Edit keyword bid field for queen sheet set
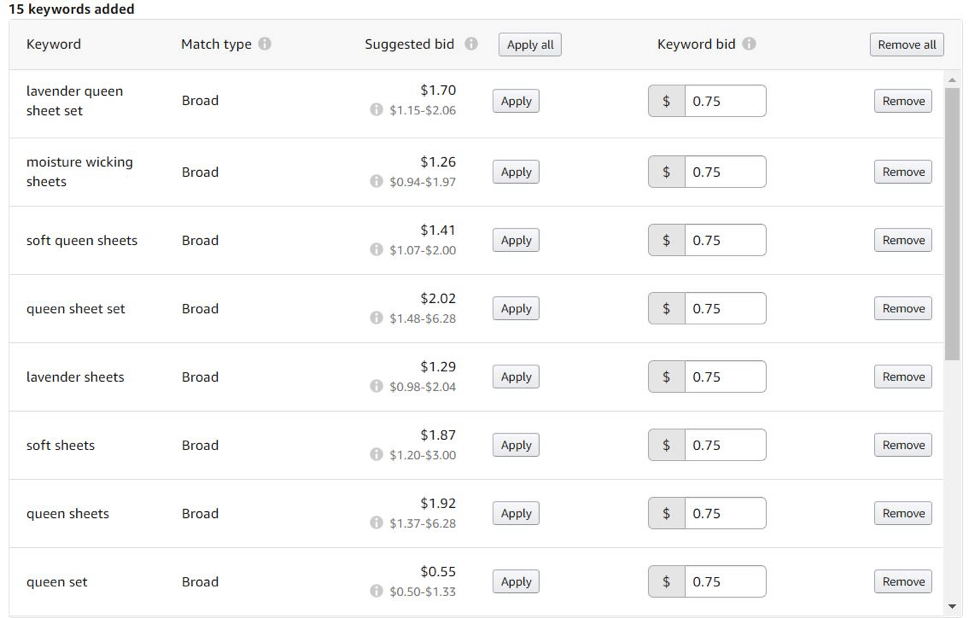The height and width of the screenshot is (618, 974). [726, 309]
